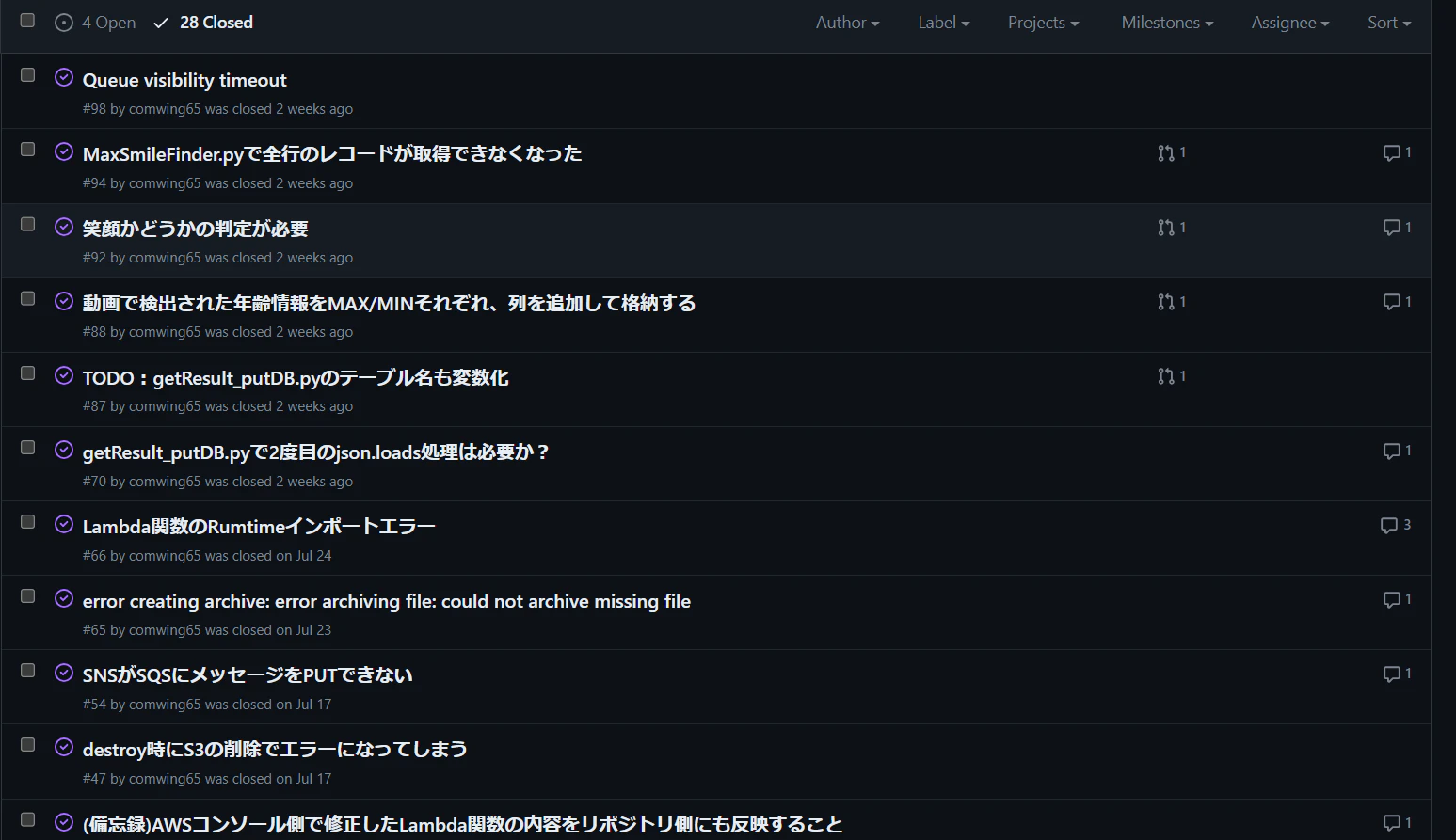Click the open issues circle icon
Image resolution: width=1456 pixels, height=840 pixels.
point(64,23)
